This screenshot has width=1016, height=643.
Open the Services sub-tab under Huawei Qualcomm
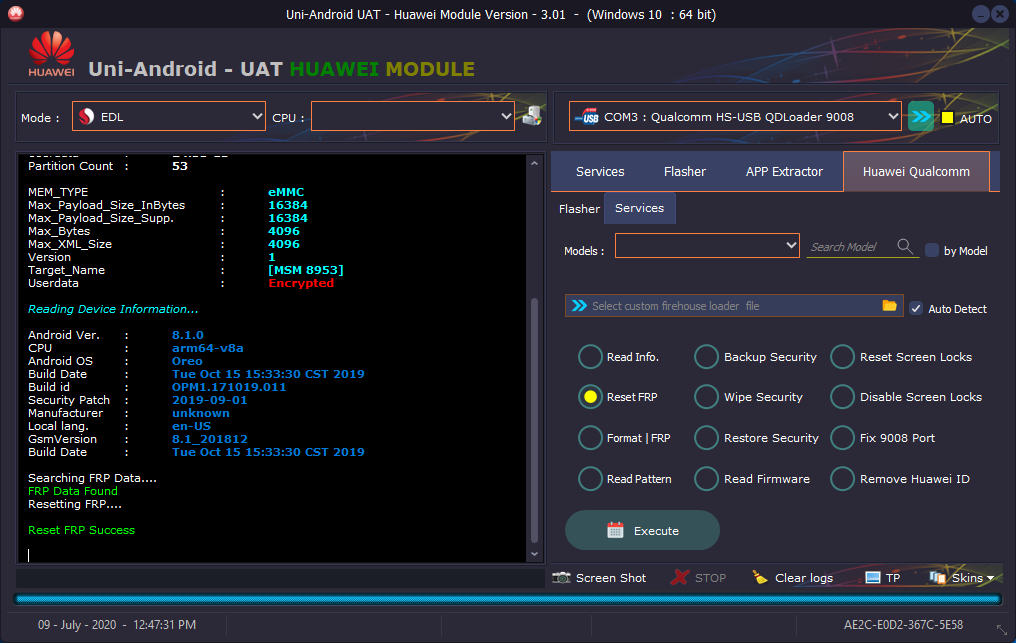[640, 208]
